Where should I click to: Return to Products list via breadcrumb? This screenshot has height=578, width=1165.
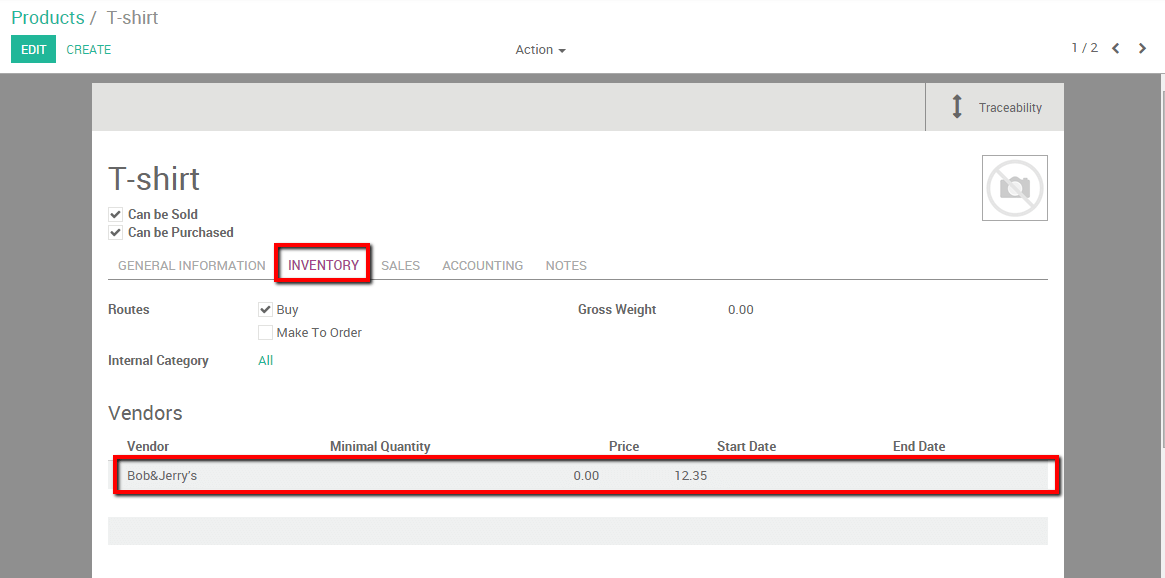coord(47,17)
